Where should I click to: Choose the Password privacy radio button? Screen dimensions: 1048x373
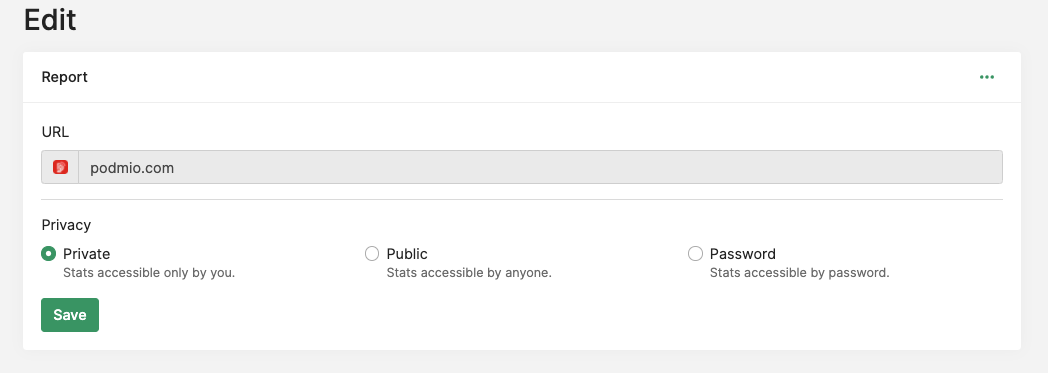(695, 253)
